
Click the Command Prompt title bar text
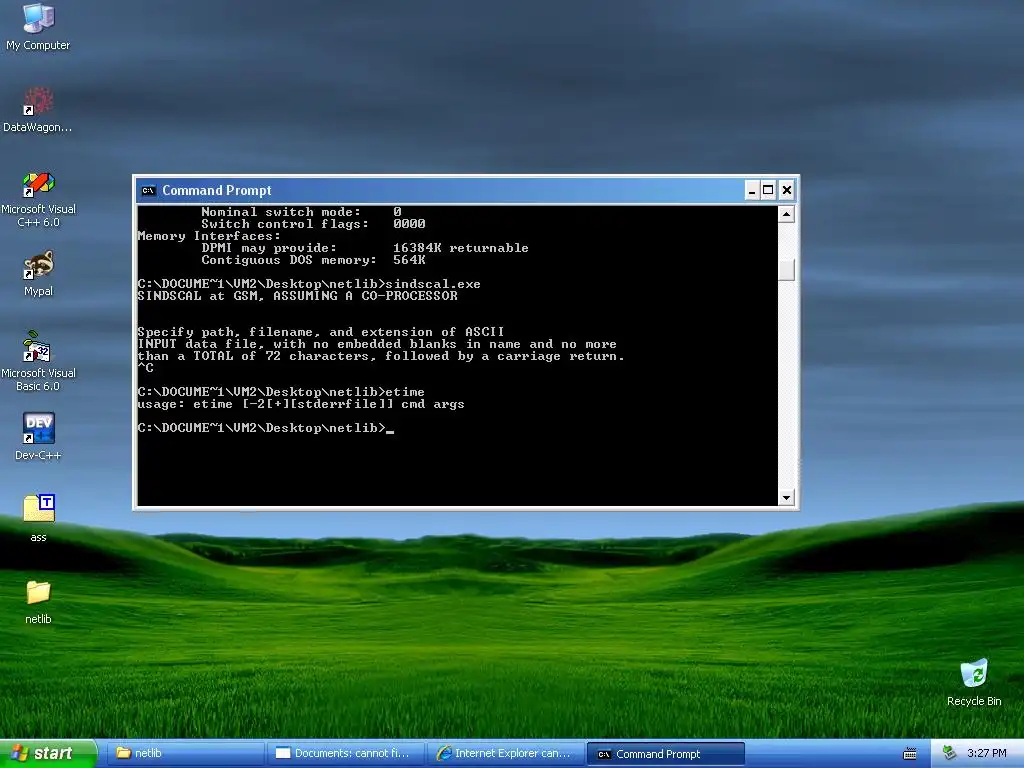tap(217, 191)
